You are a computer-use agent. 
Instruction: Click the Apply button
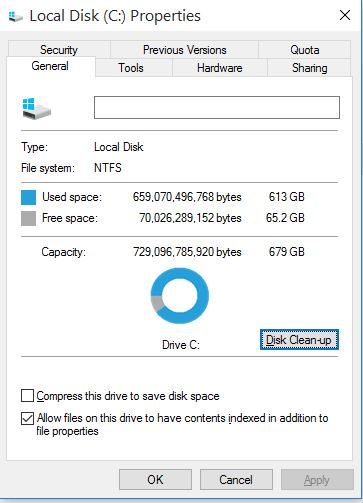[x=317, y=480]
